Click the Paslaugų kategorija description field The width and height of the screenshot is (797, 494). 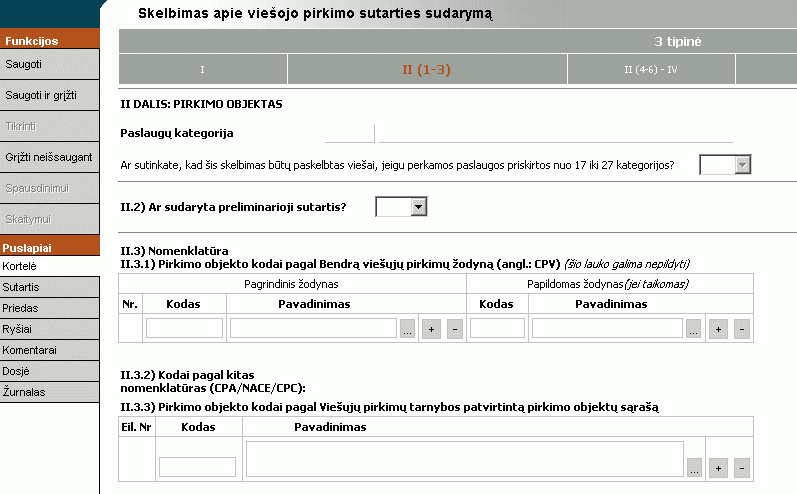coord(555,133)
